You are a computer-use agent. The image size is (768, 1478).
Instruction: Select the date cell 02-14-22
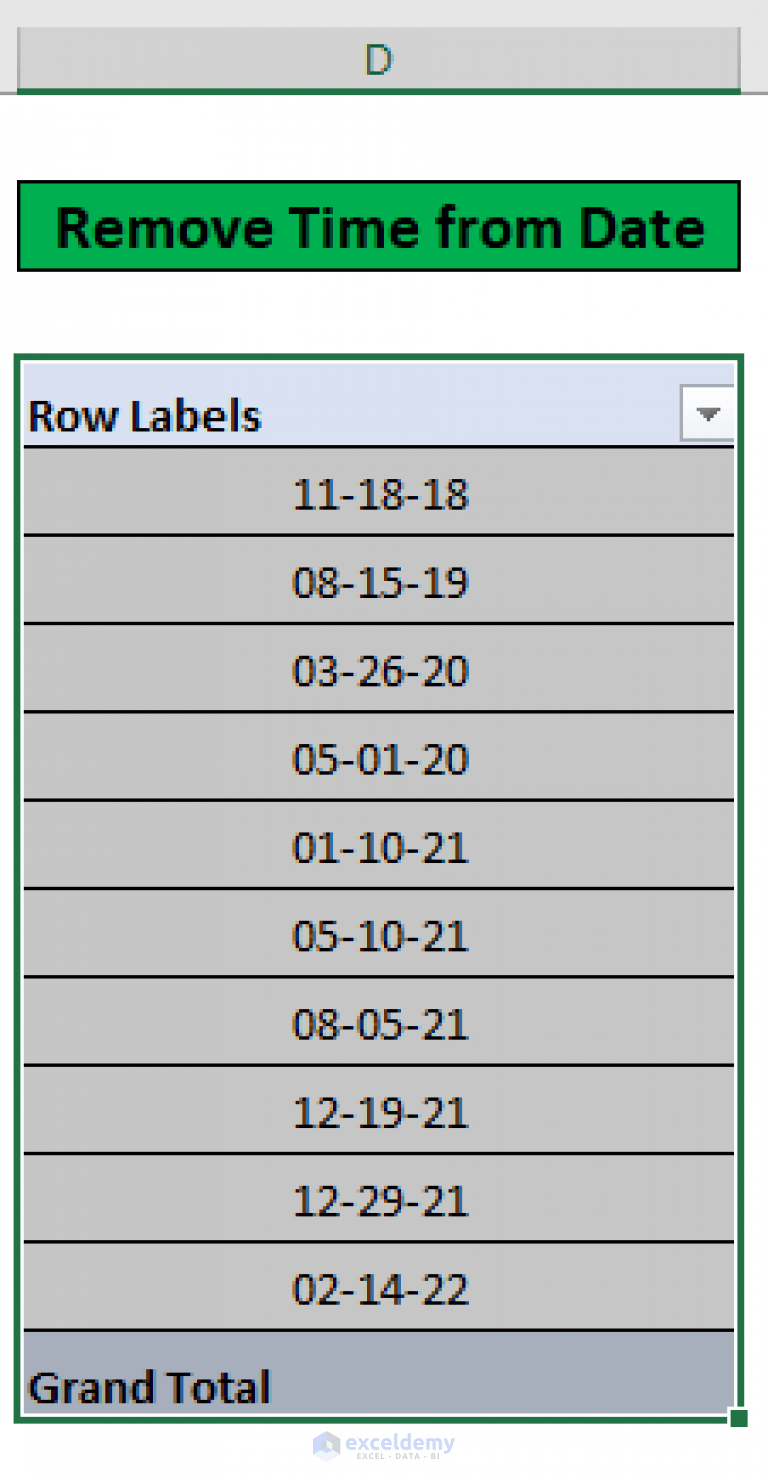coord(380,1288)
